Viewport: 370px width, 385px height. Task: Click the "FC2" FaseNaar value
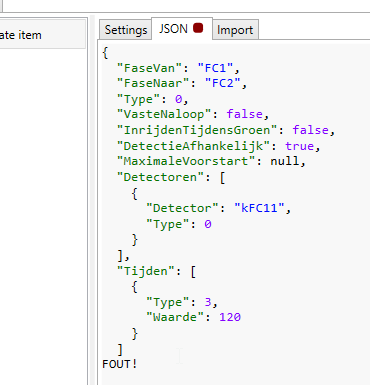tap(223, 83)
